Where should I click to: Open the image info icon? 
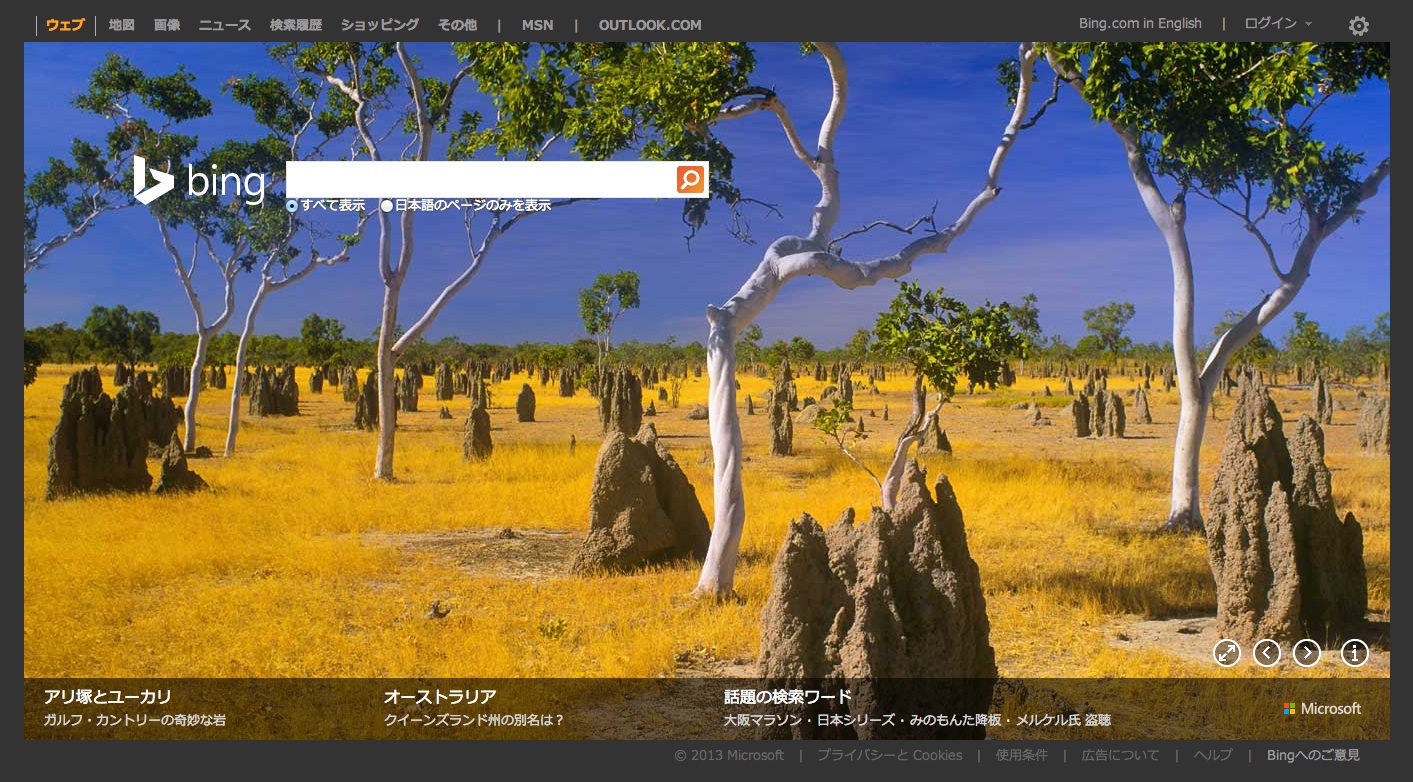[1354, 653]
